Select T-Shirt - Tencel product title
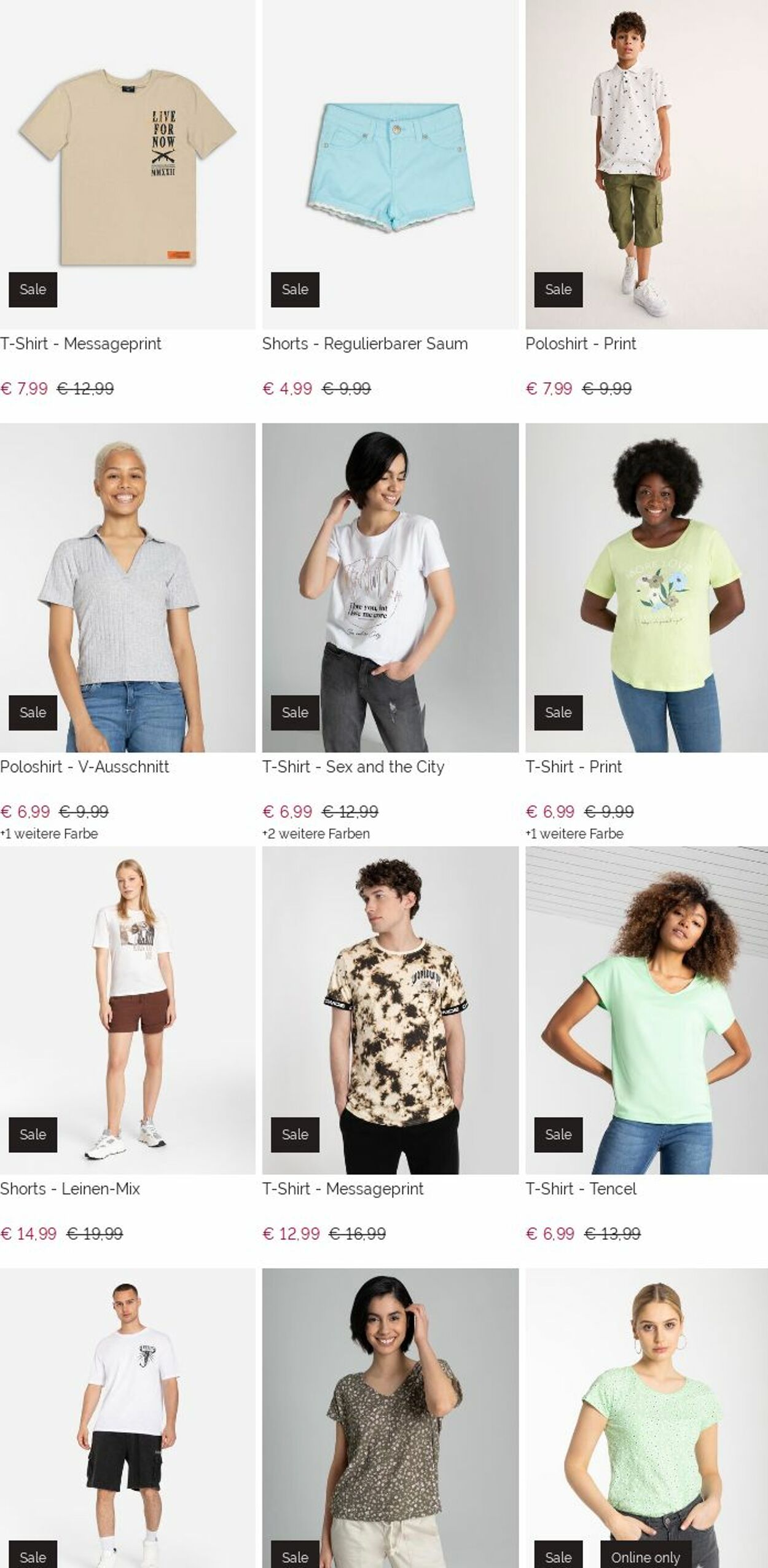Image resolution: width=768 pixels, height=1568 pixels. 581,1189
